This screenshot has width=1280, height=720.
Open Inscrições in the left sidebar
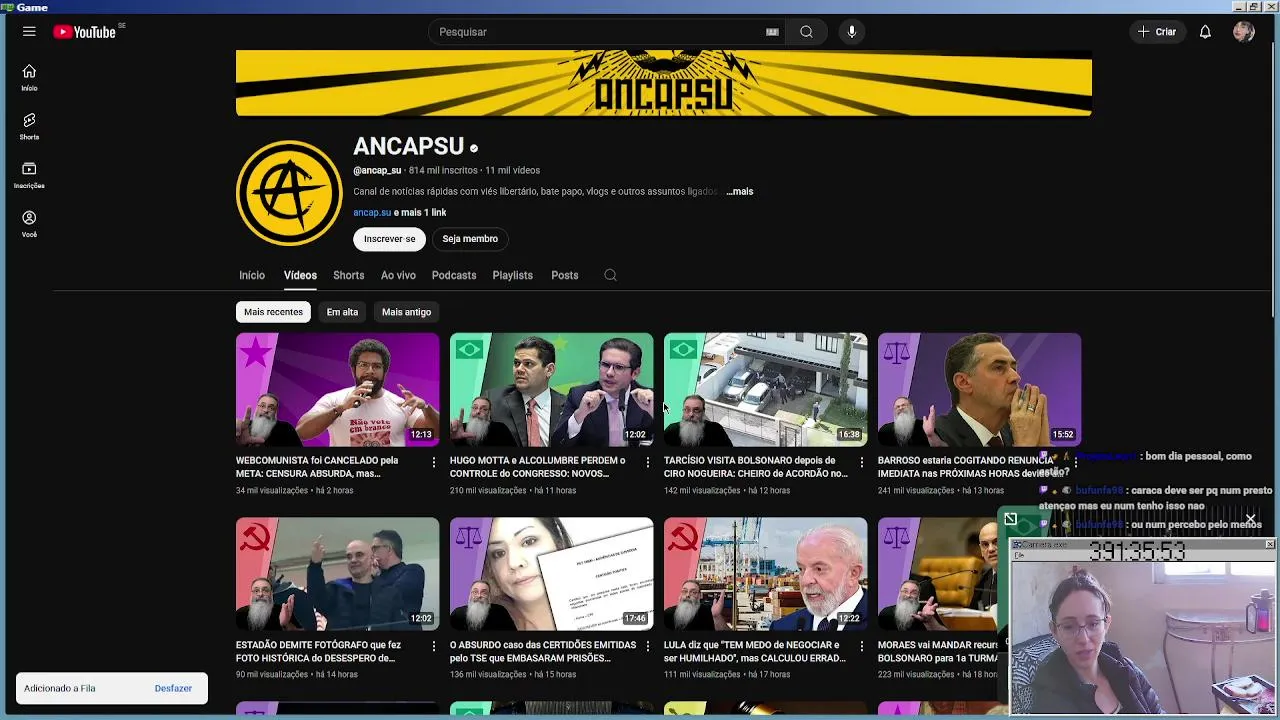pyautogui.click(x=29, y=175)
